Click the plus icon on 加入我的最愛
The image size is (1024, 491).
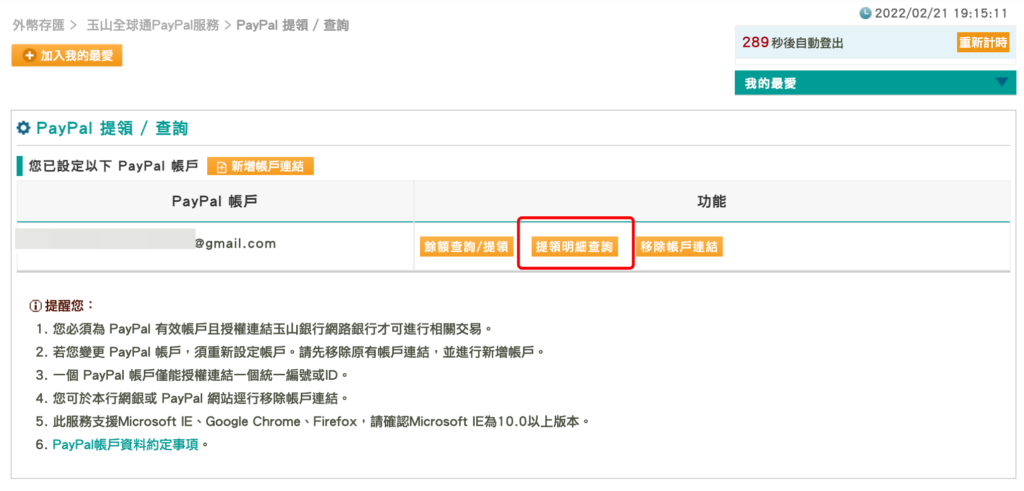coord(29,55)
